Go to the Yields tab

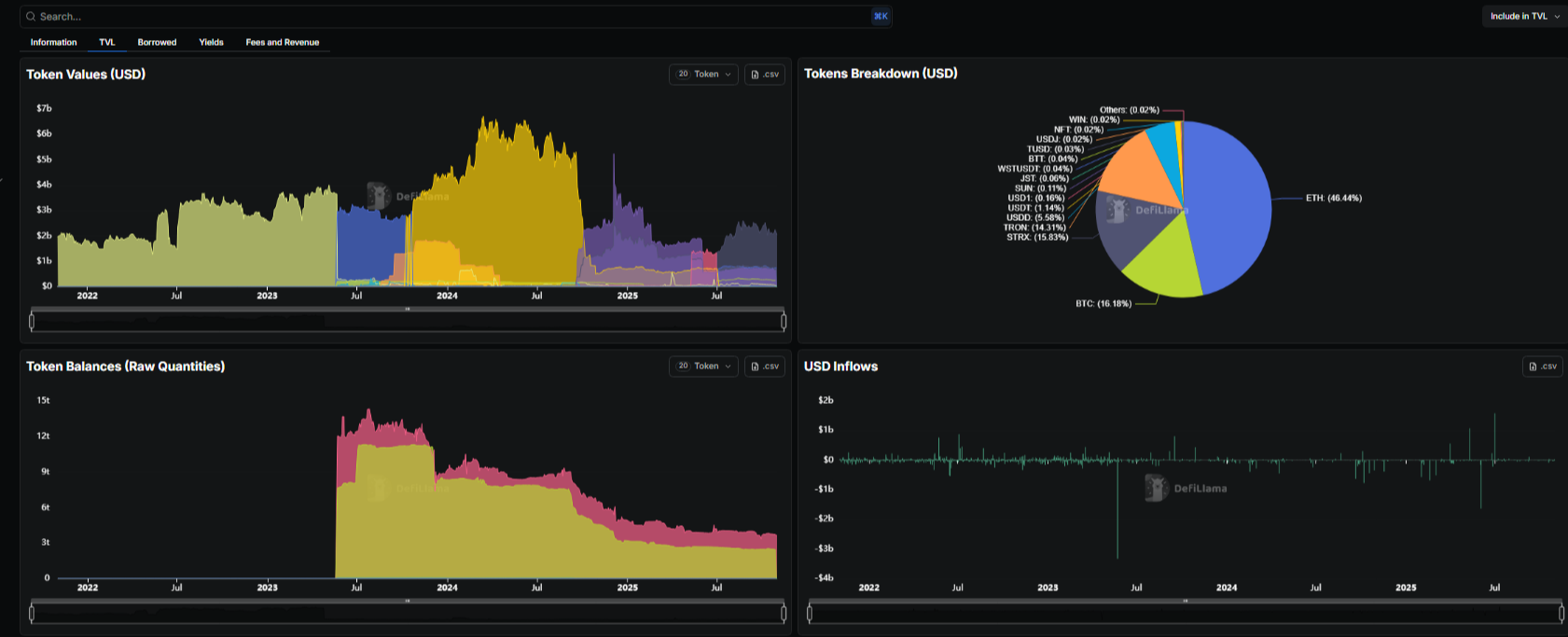click(x=211, y=42)
